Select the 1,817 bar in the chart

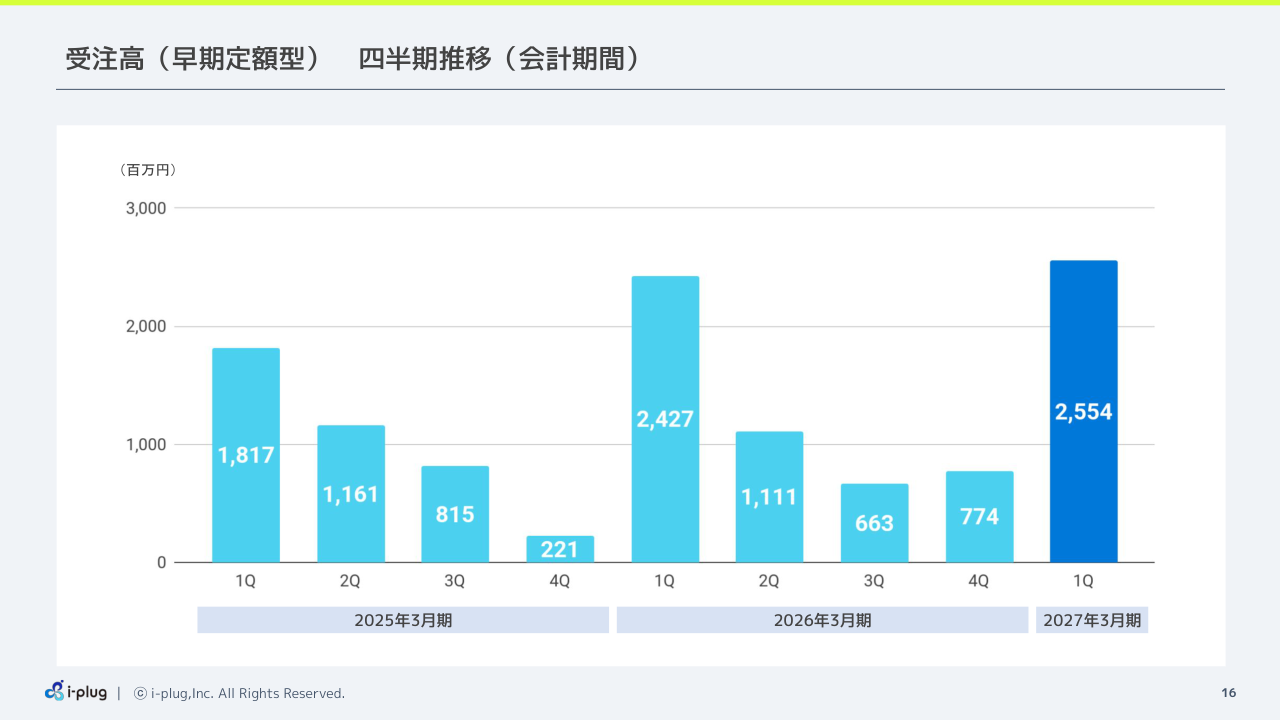[246, 455]
